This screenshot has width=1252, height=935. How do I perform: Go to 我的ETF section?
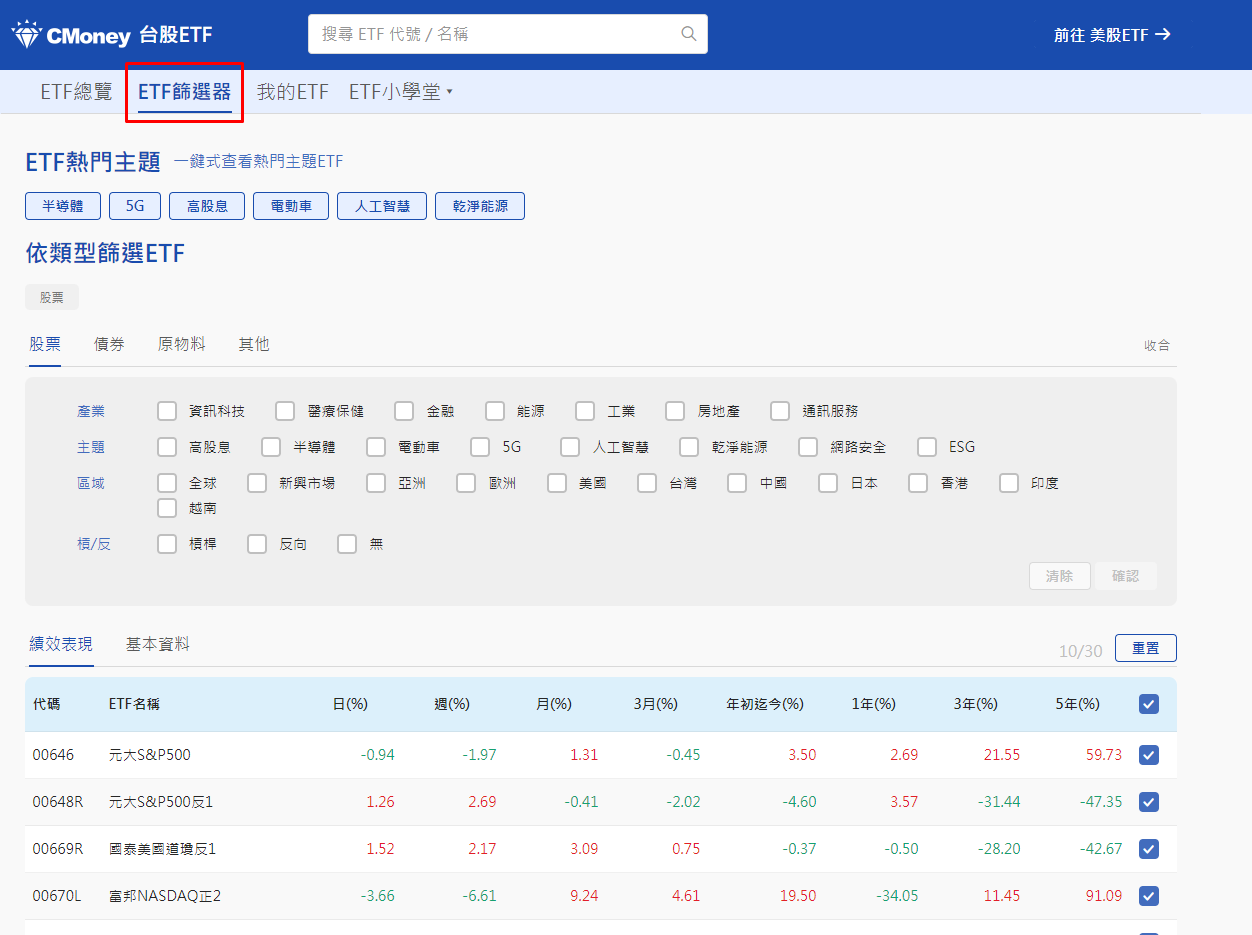point(293,90)
